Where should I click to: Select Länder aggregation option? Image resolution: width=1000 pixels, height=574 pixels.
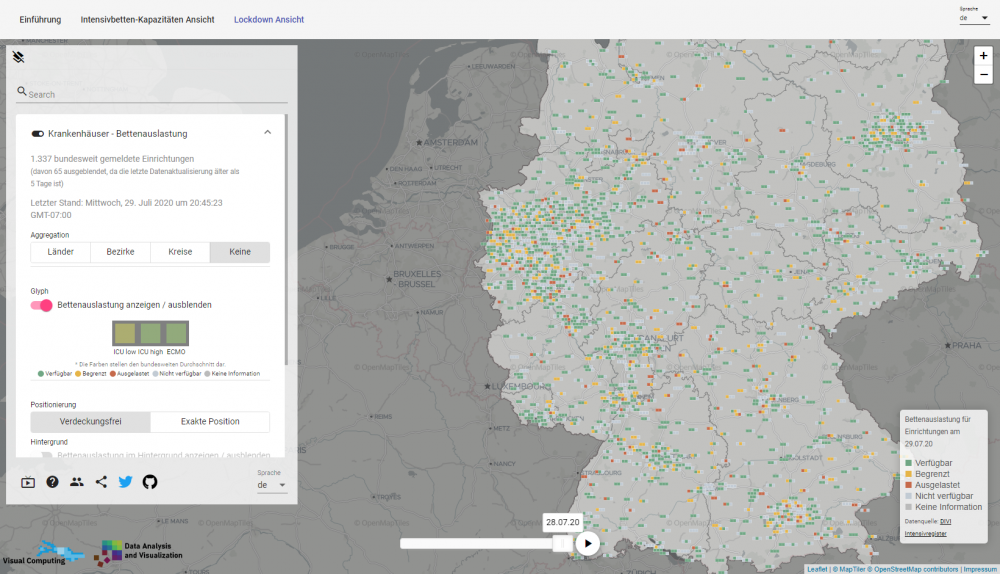click(60, 252)
